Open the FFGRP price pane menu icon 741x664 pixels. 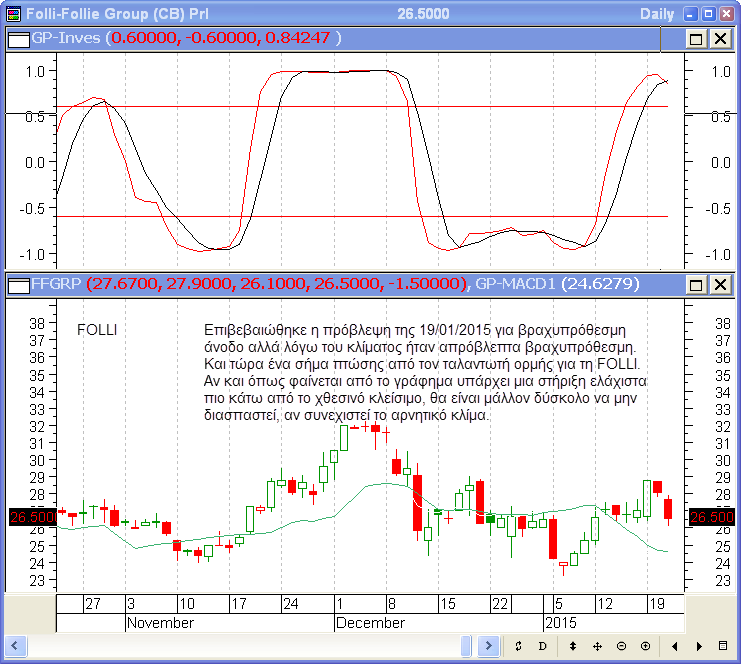pos(19,285)
